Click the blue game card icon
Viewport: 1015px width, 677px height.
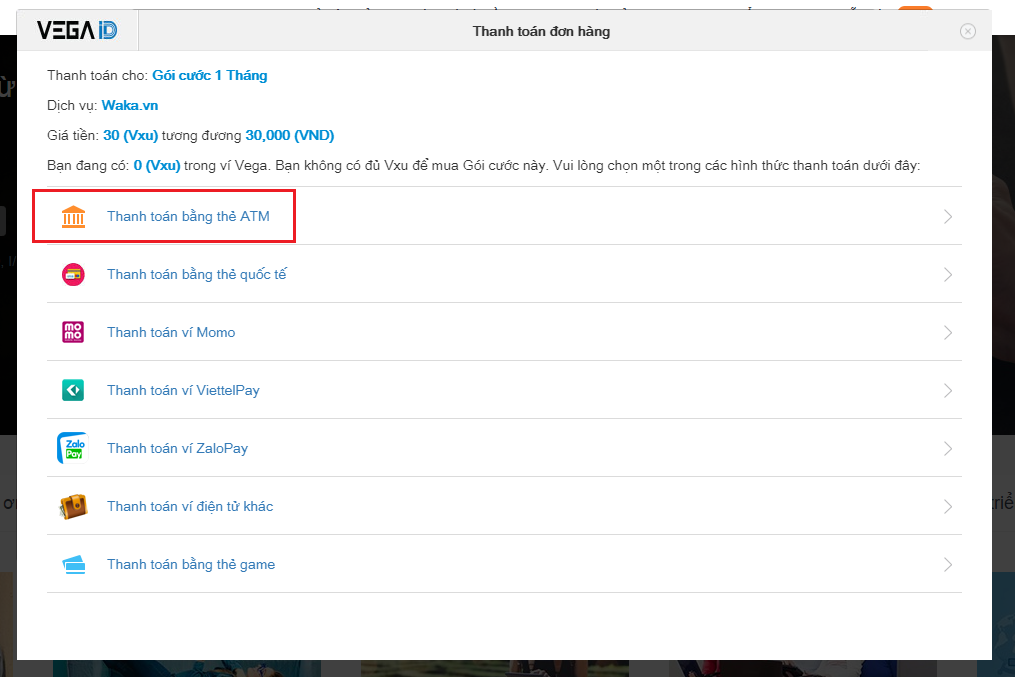point(73,565)
